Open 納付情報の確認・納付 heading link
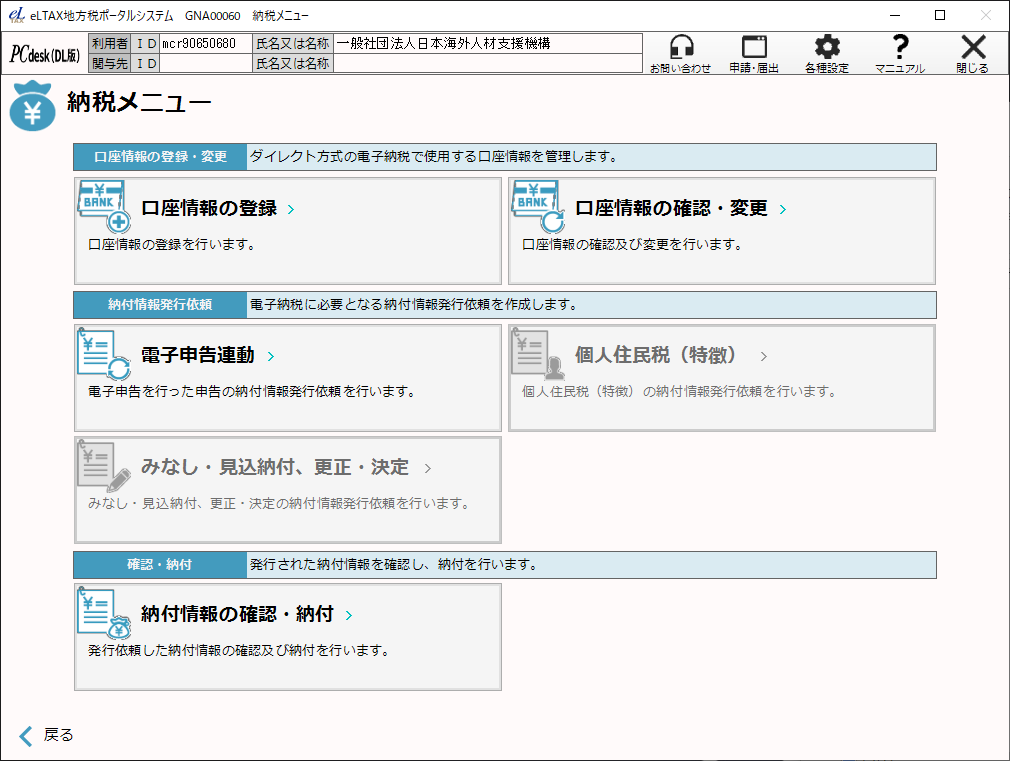The image size is (1010, 761). pos(238,614)
